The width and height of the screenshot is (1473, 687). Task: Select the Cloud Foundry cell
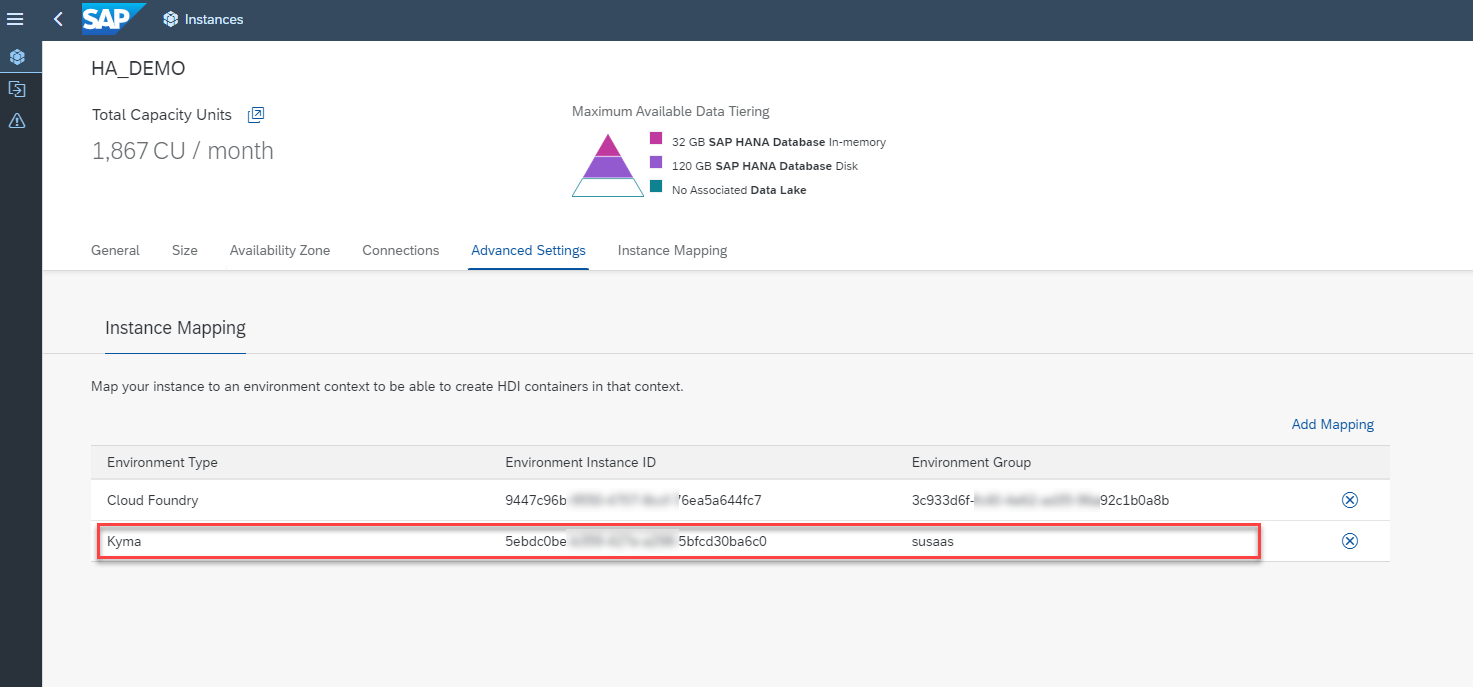(x=153, y=500)
